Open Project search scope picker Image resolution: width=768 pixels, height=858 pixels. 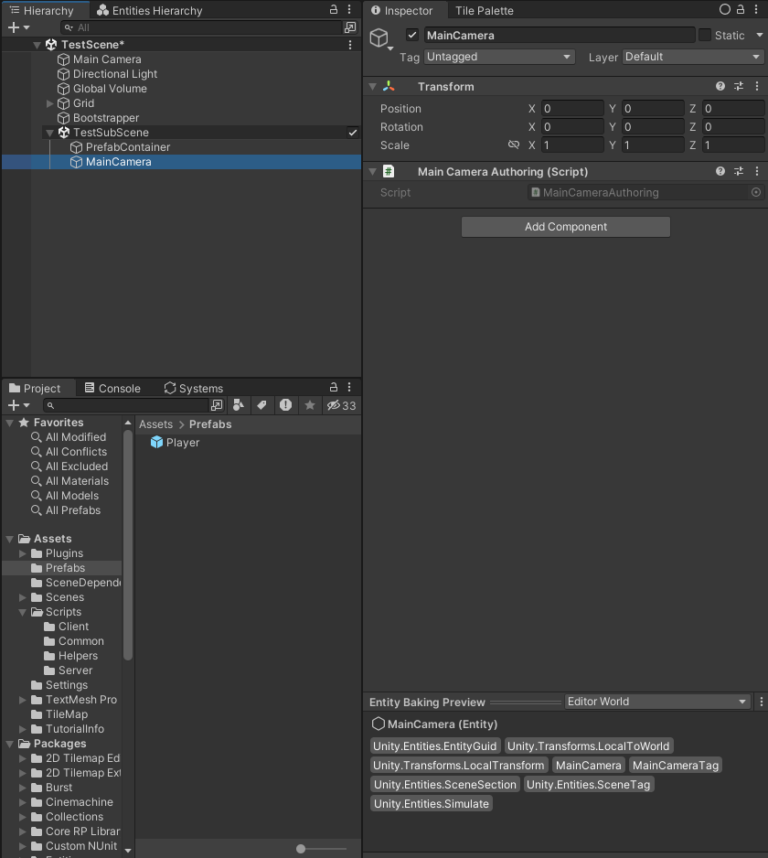coord(217,405)
